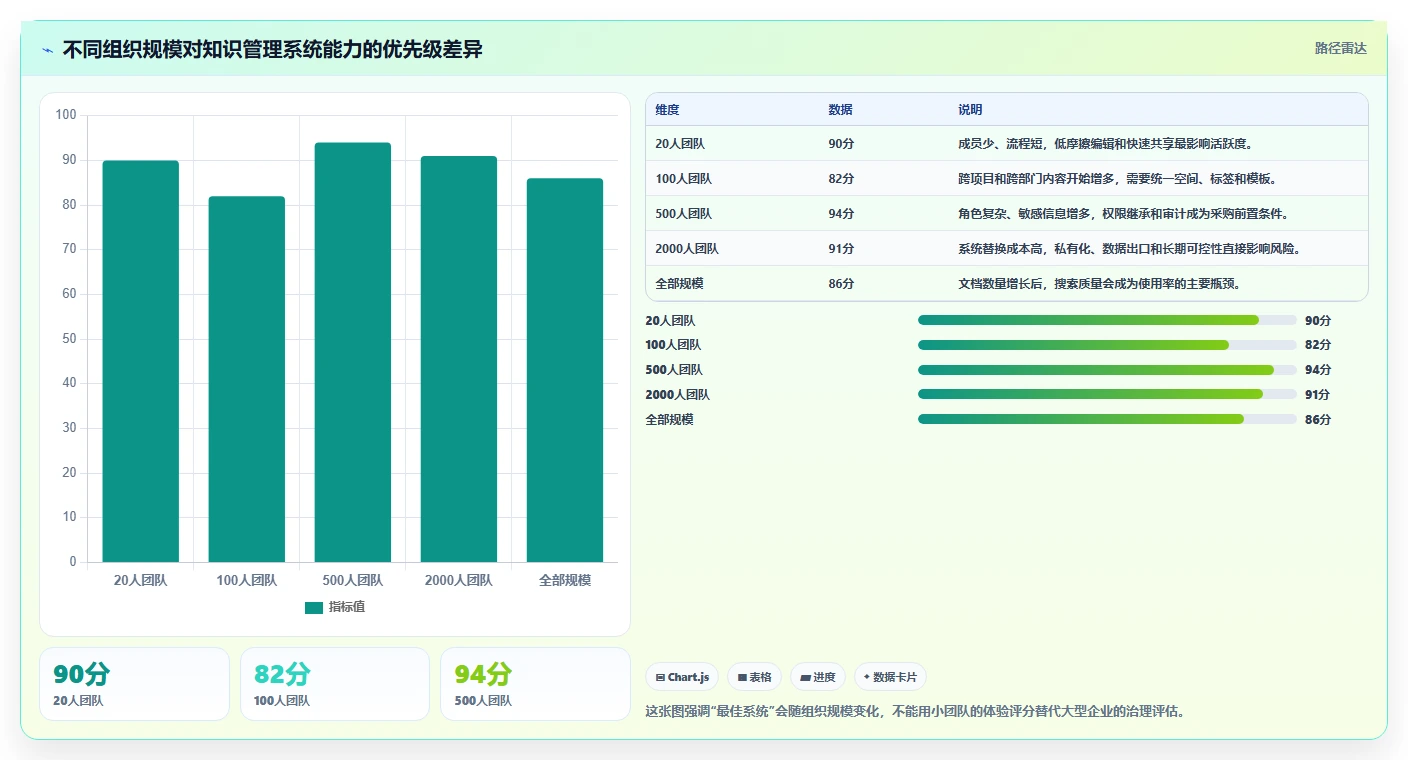Viewport: 1408px width, 760px height.
Task: Click the 权限继承和审计 description text
Action: (1123, 214)
